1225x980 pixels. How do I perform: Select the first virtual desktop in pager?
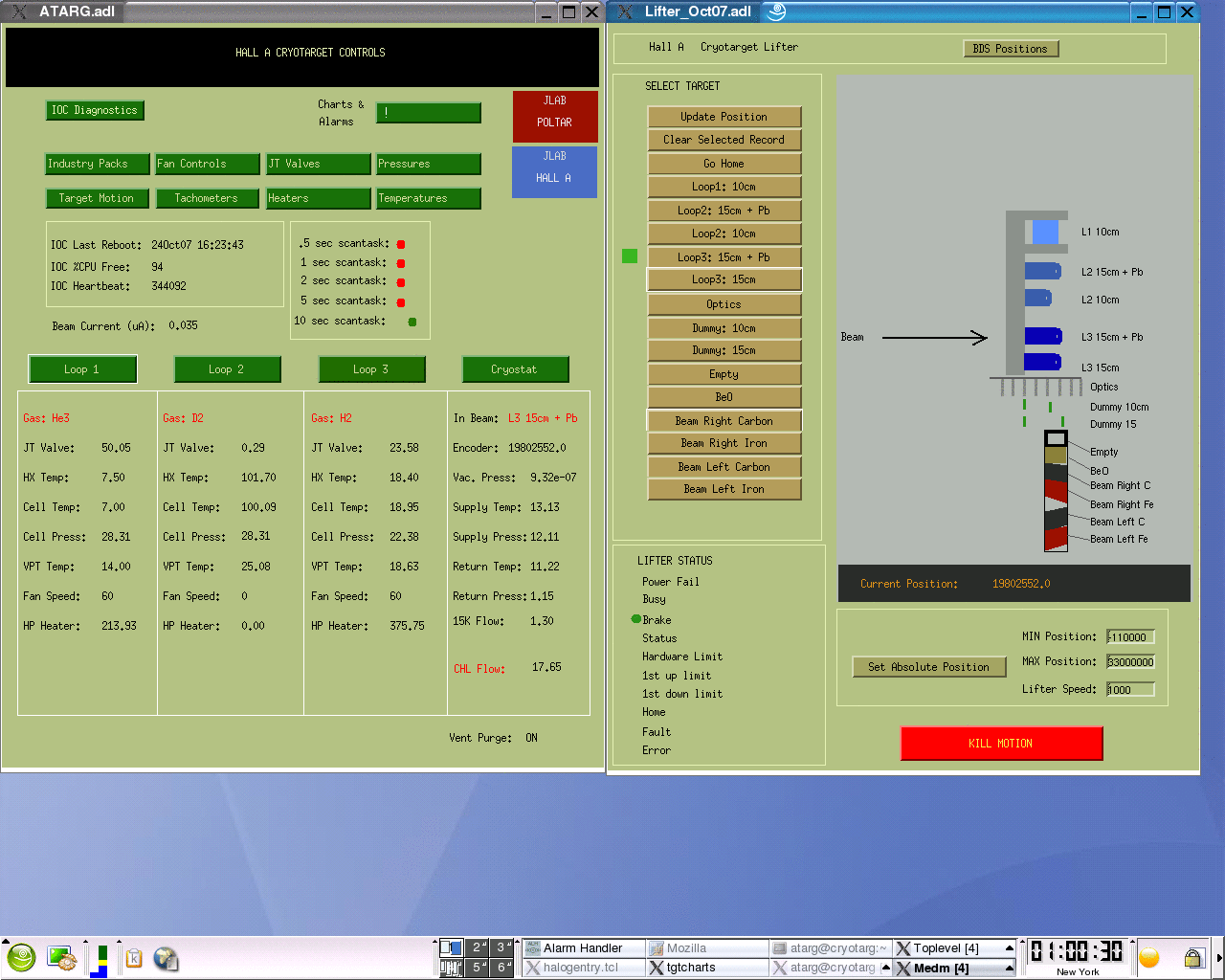tap(452, 947)
